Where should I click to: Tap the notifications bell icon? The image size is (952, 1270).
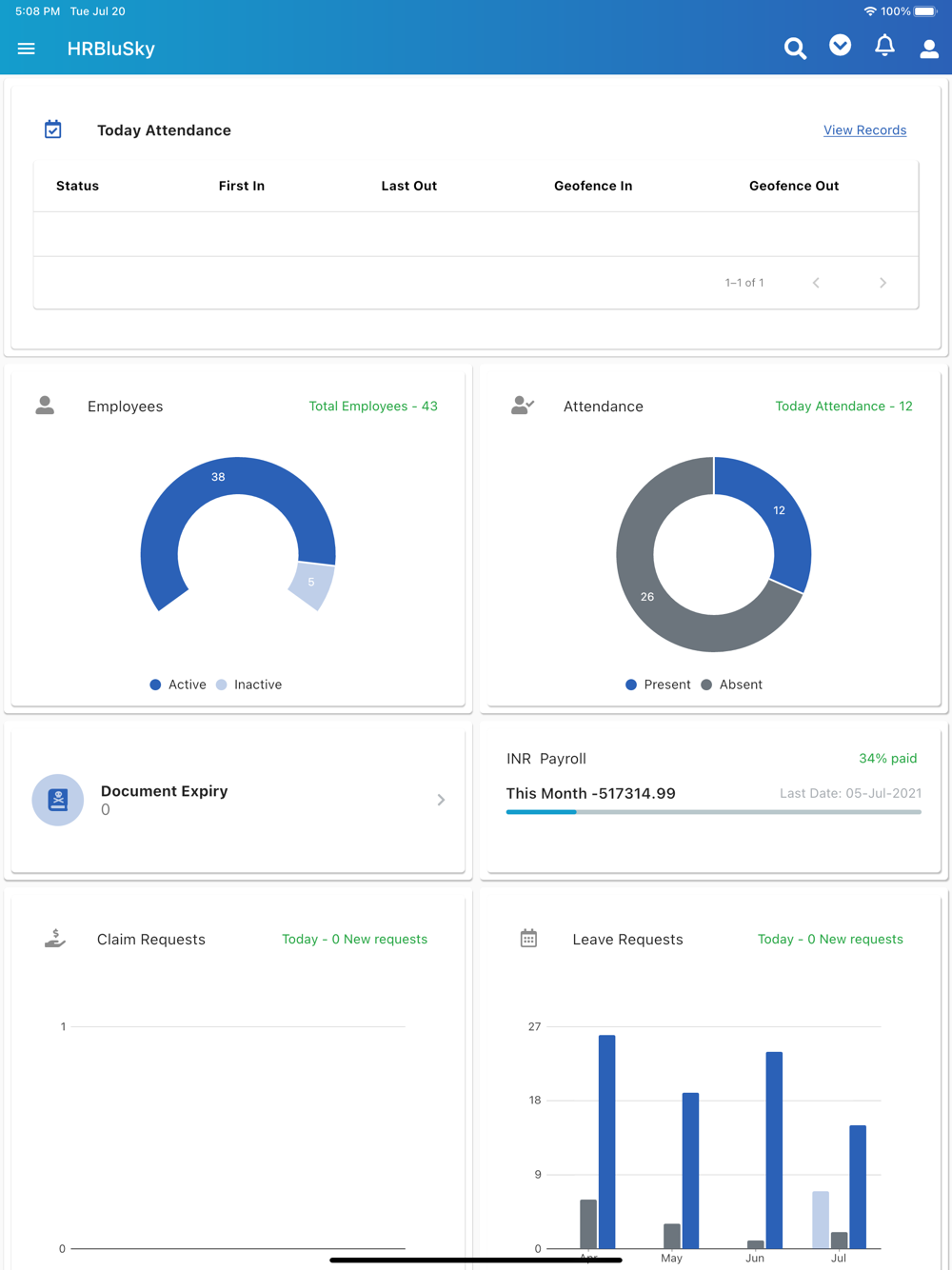(x=884, y=46)
